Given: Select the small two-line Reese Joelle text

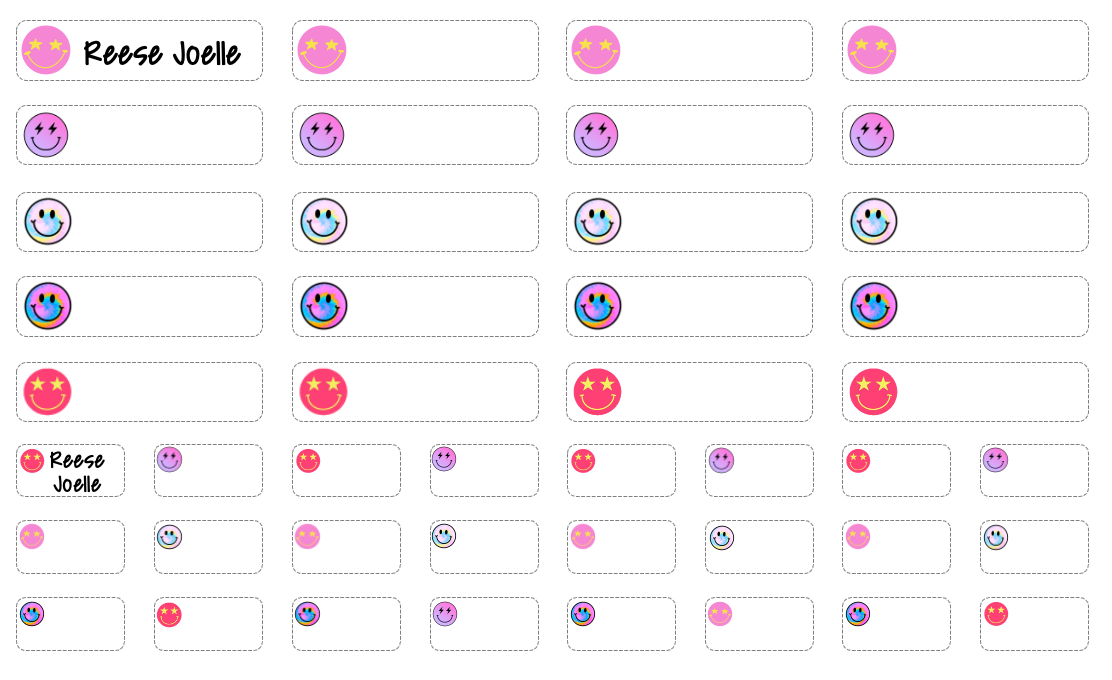Looking at the screenshot, I should tap(77, 472).
